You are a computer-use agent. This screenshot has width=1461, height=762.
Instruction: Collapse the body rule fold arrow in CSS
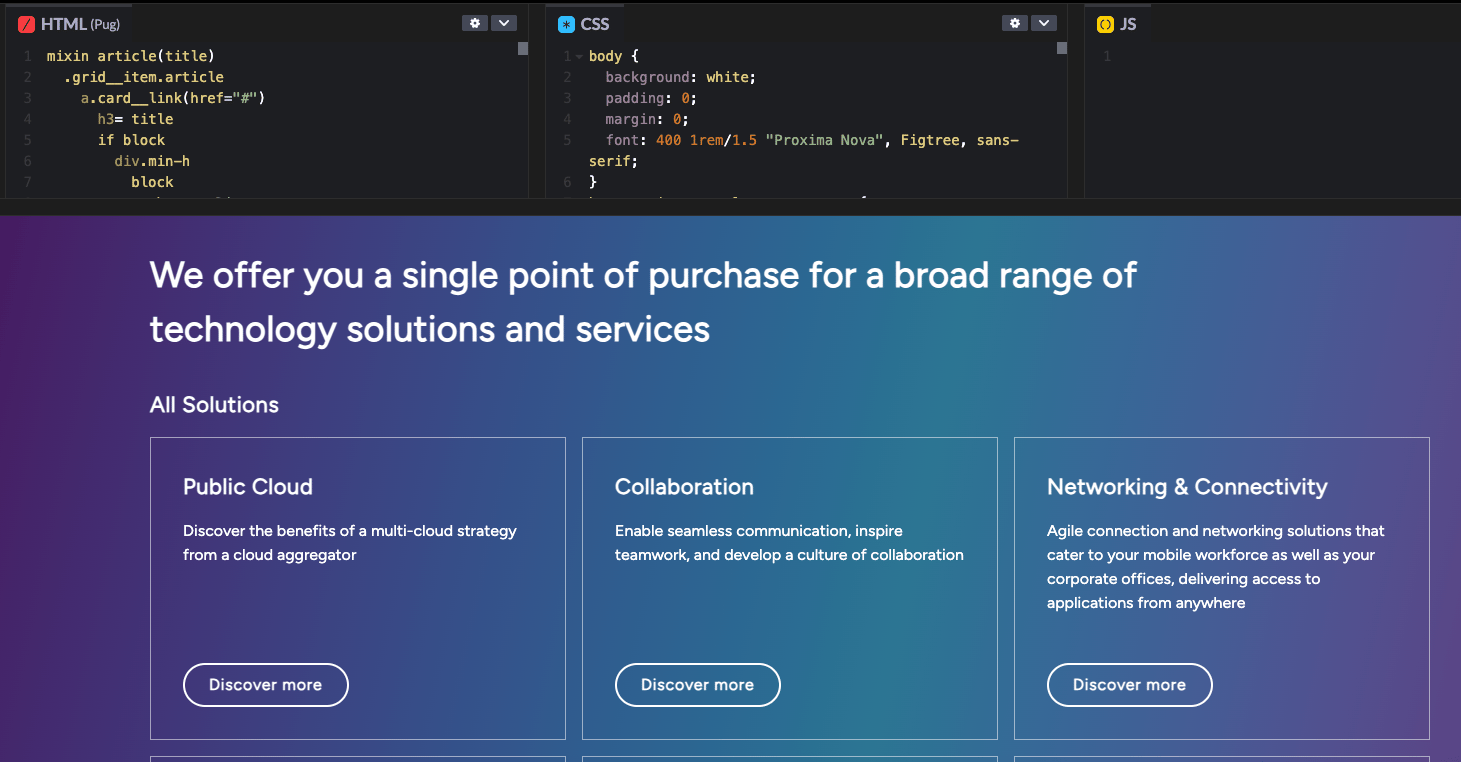pos(579,57)
